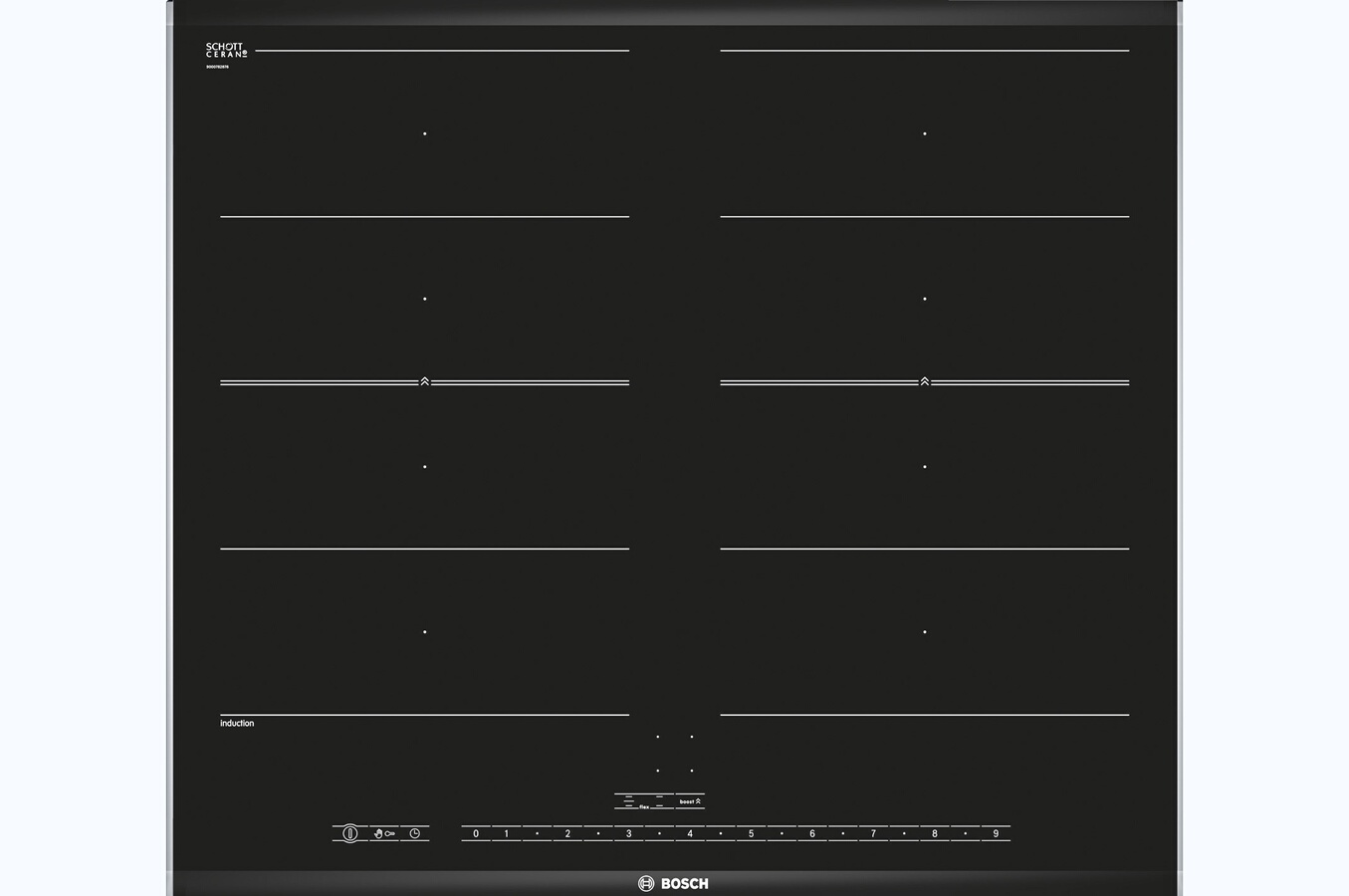1349x896 pixels.
Task: Select power level 9 on the scale
Action: tap(996, 833)
